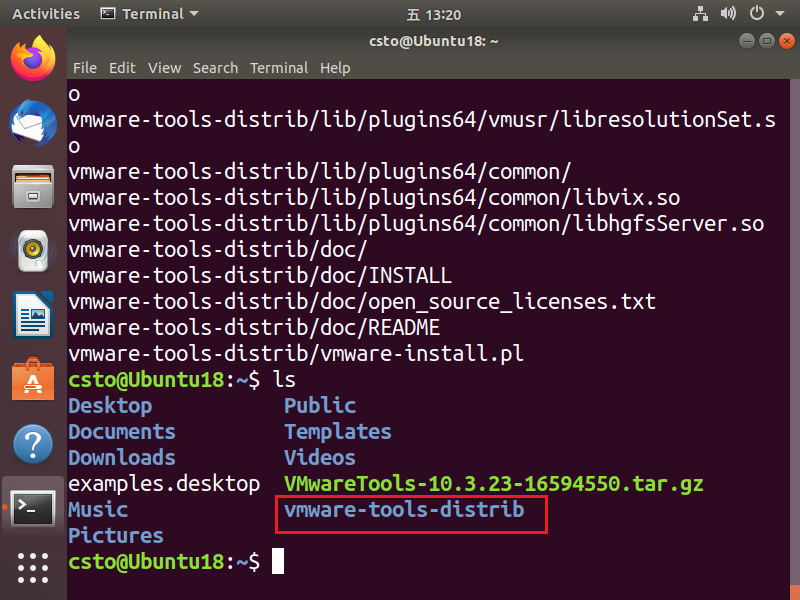Click the vmware-tools-distrib/doc/ line
The height and width of the screenshot is (600, 800).
pyautogui.click(x=218, y=249)
